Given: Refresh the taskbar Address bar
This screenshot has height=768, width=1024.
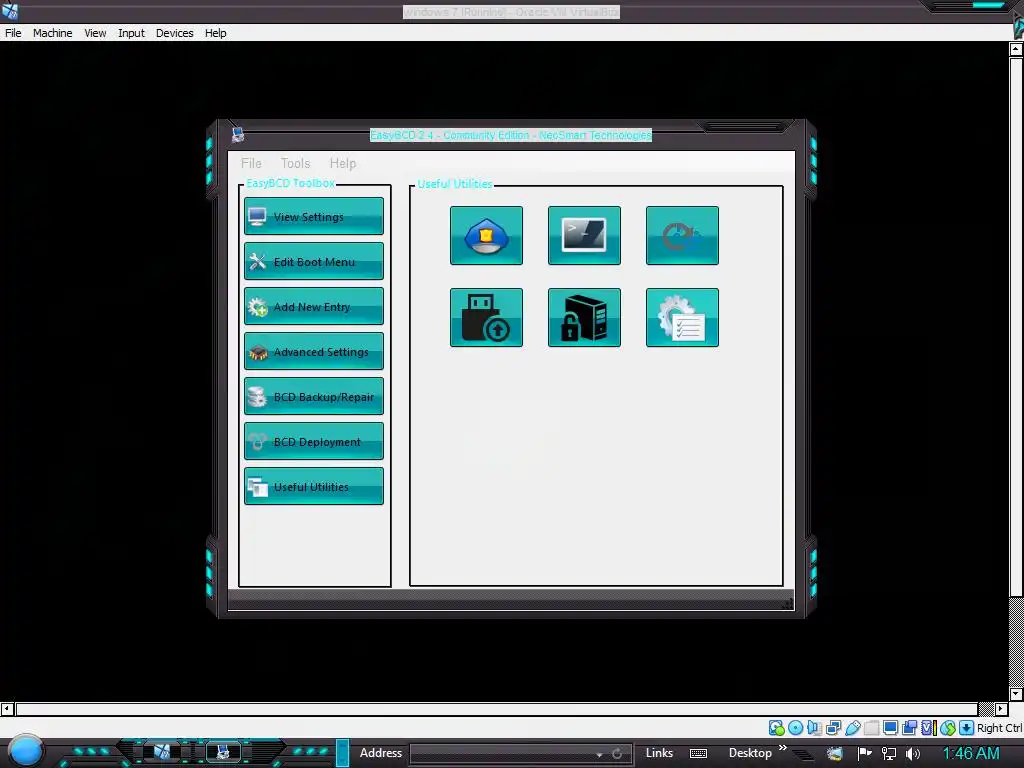Looking at the screenshot, I should point(616,754).
